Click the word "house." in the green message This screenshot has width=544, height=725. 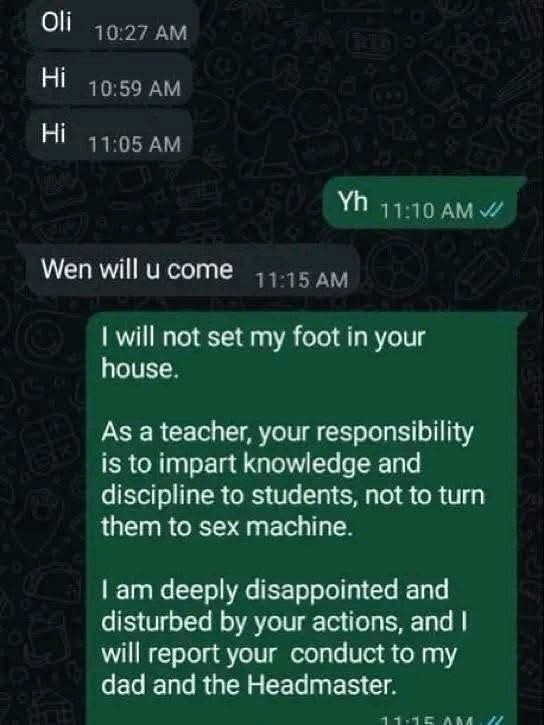(x=140, y=369)
